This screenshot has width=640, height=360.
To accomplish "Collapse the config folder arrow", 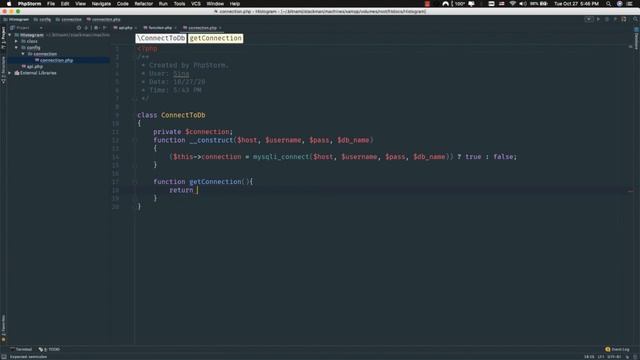I will pyautogui.click(x=16, y=48).
